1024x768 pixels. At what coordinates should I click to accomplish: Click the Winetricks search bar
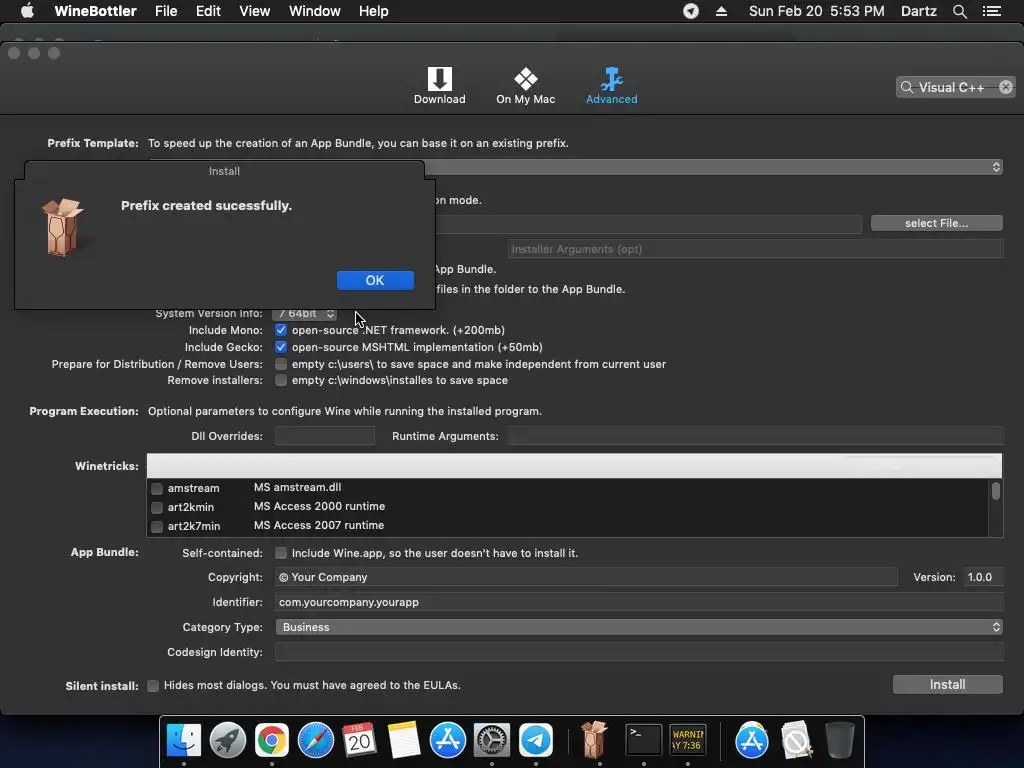point(574,466)
